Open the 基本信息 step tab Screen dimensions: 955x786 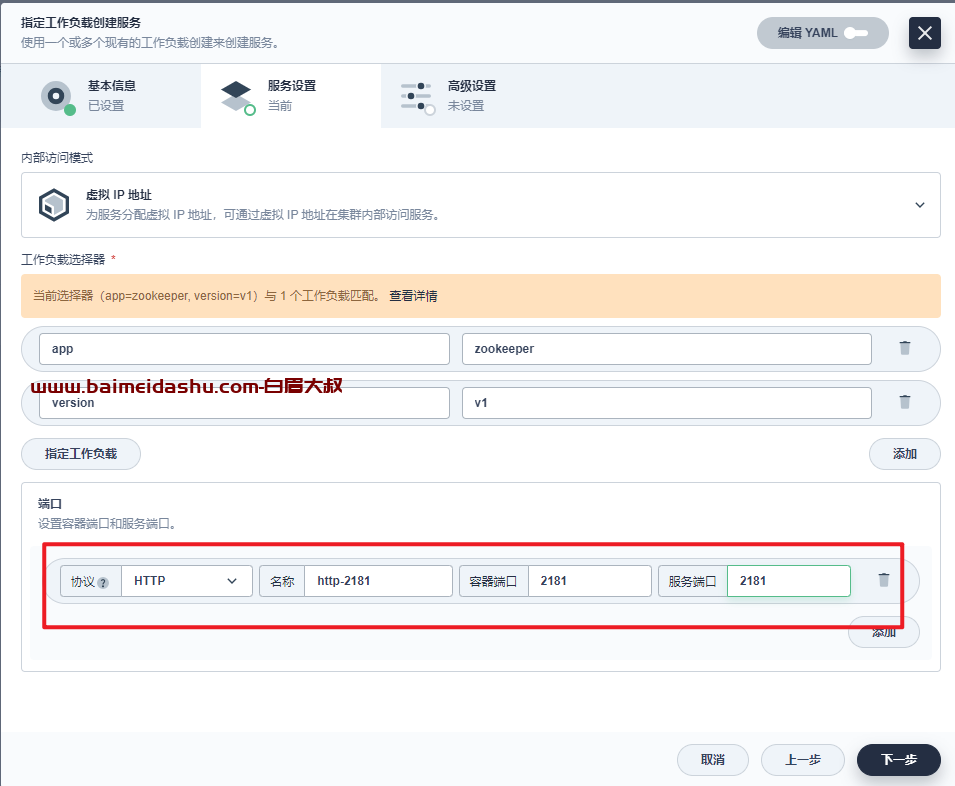click(100, 96)
